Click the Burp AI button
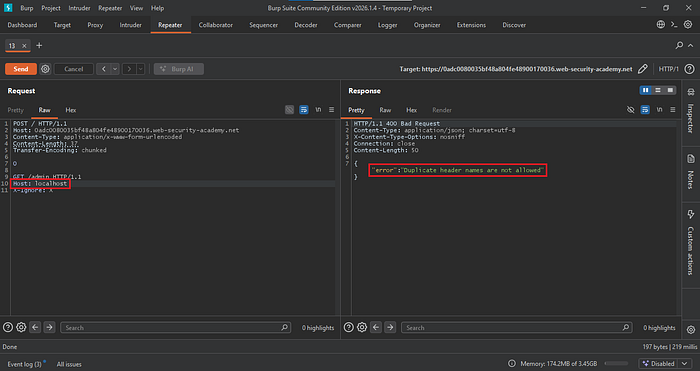 [179, 69]
